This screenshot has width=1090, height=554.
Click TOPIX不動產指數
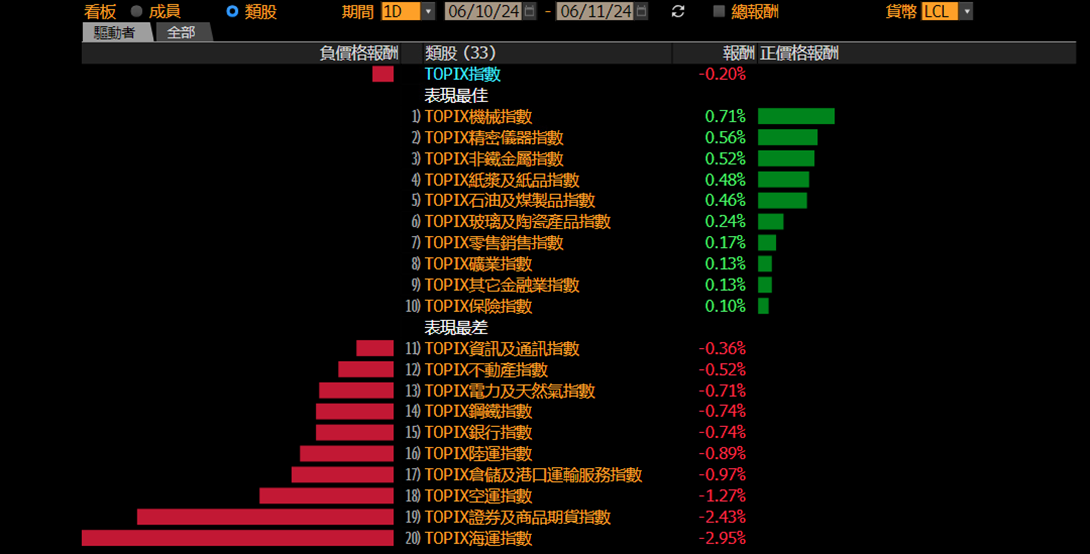click(486, 369)
